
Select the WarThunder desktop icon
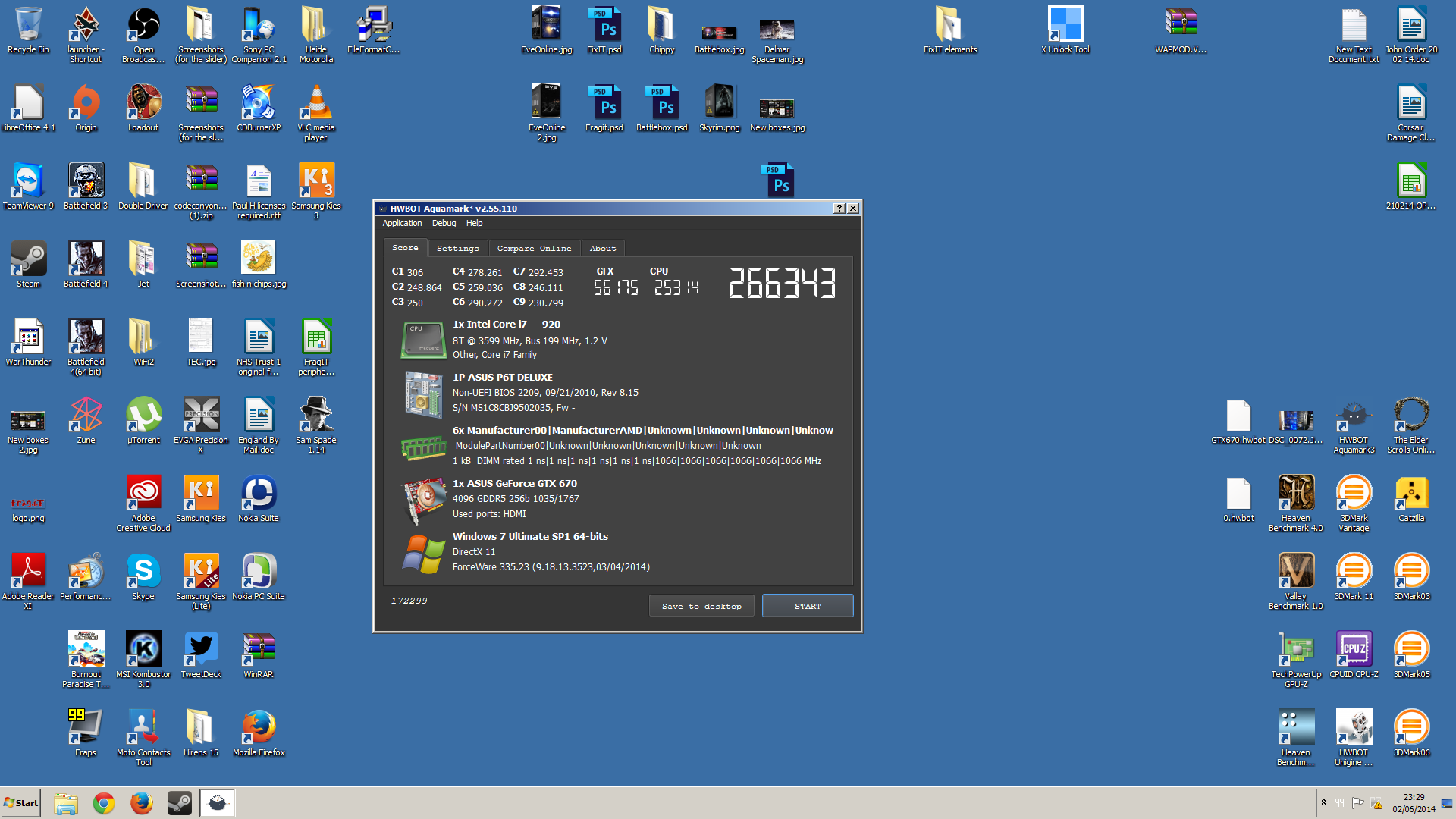click(28, 342)
